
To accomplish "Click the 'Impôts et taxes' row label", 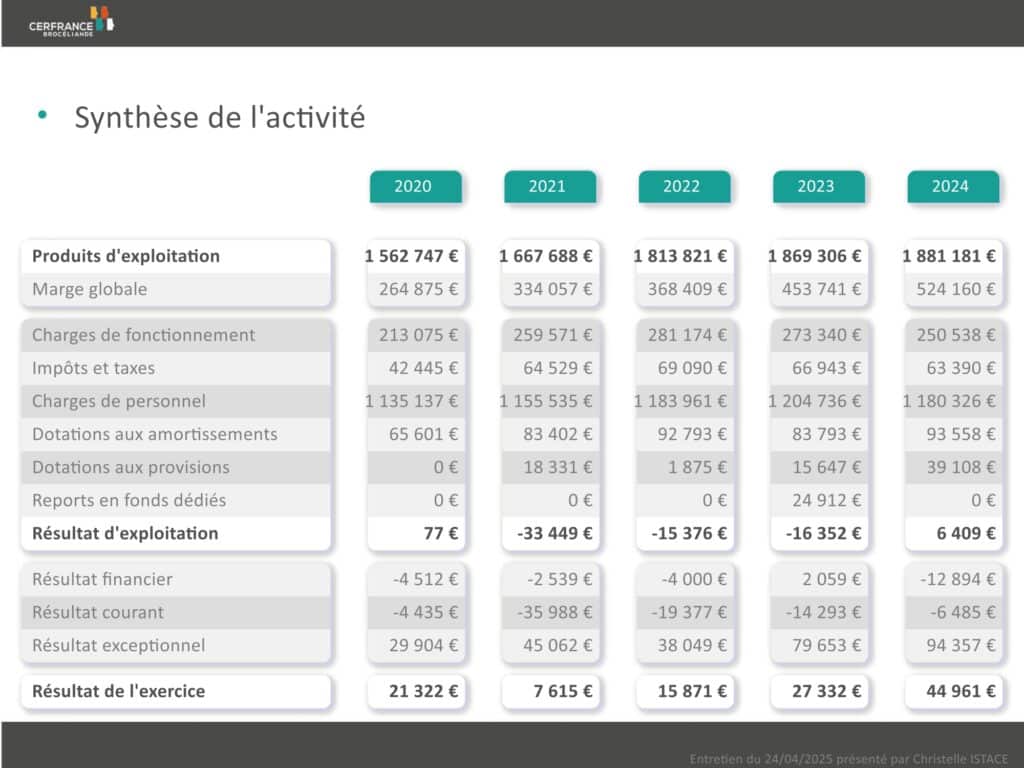I will pos(93,368).
